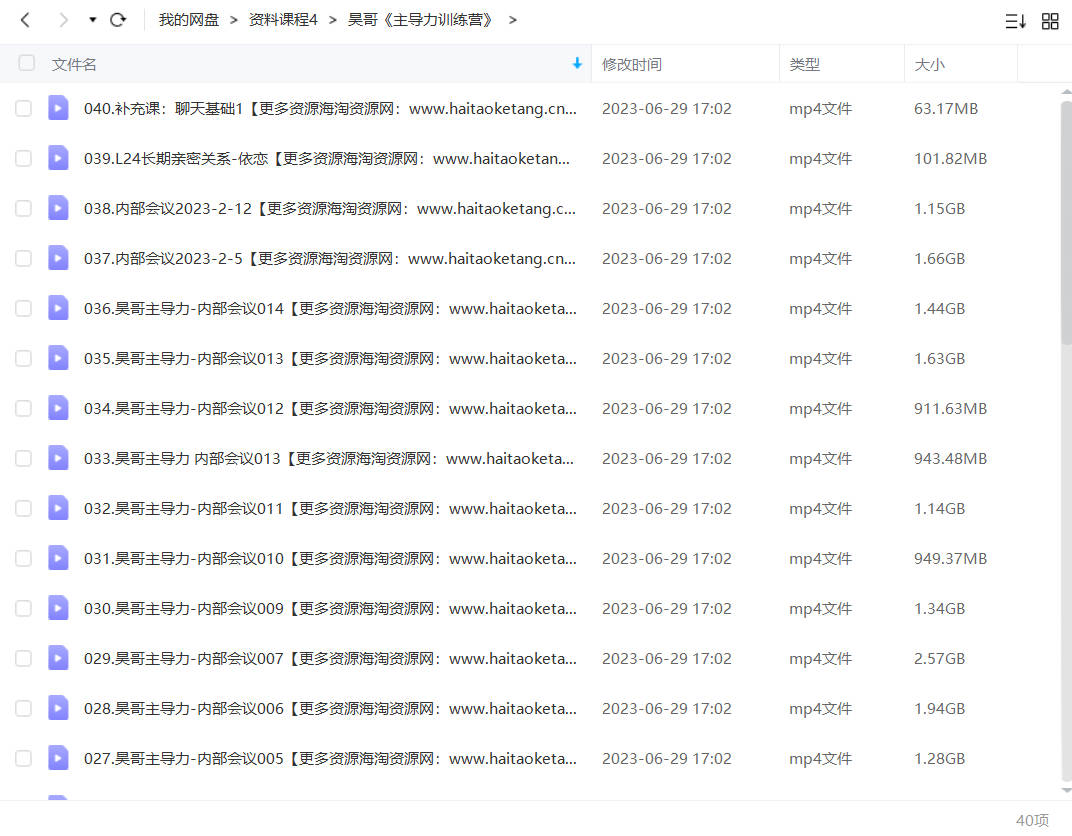Click video icon of 038.内部会议2023-2-12 file
The width and height of the screenshot is (1072, 836).
click(x=58, y=208)
